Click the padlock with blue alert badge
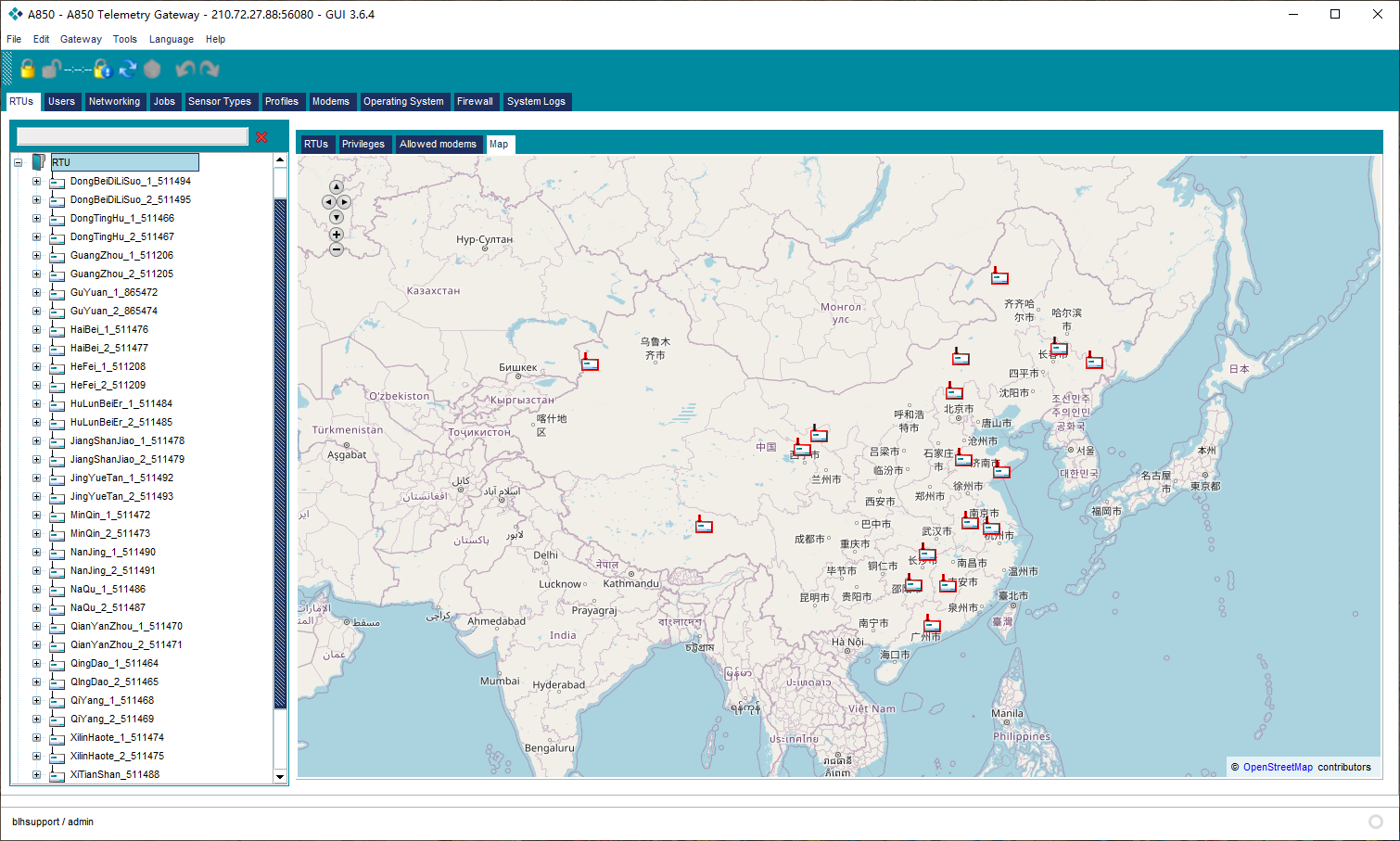This screenshot has width=1400, height=841. [102, 70]
